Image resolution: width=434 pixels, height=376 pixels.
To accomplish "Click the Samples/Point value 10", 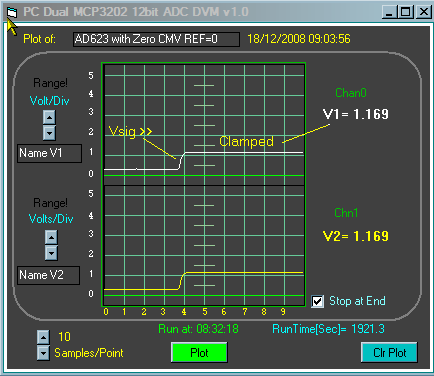I will pyautogui.click(x=64, y=337).
